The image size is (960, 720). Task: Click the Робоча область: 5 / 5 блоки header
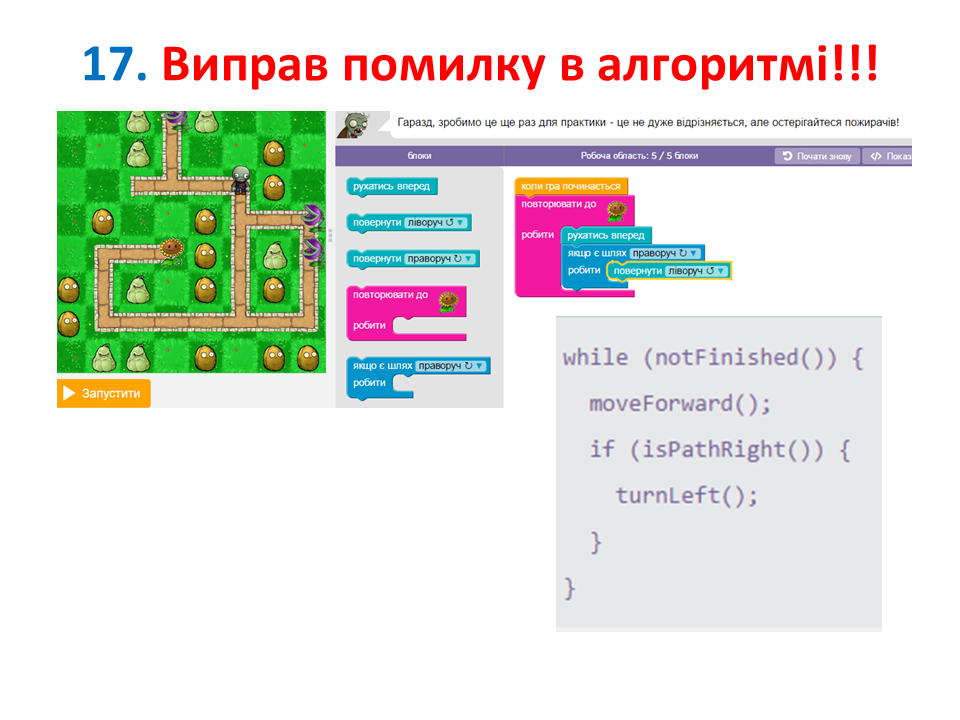coord(639,156)
